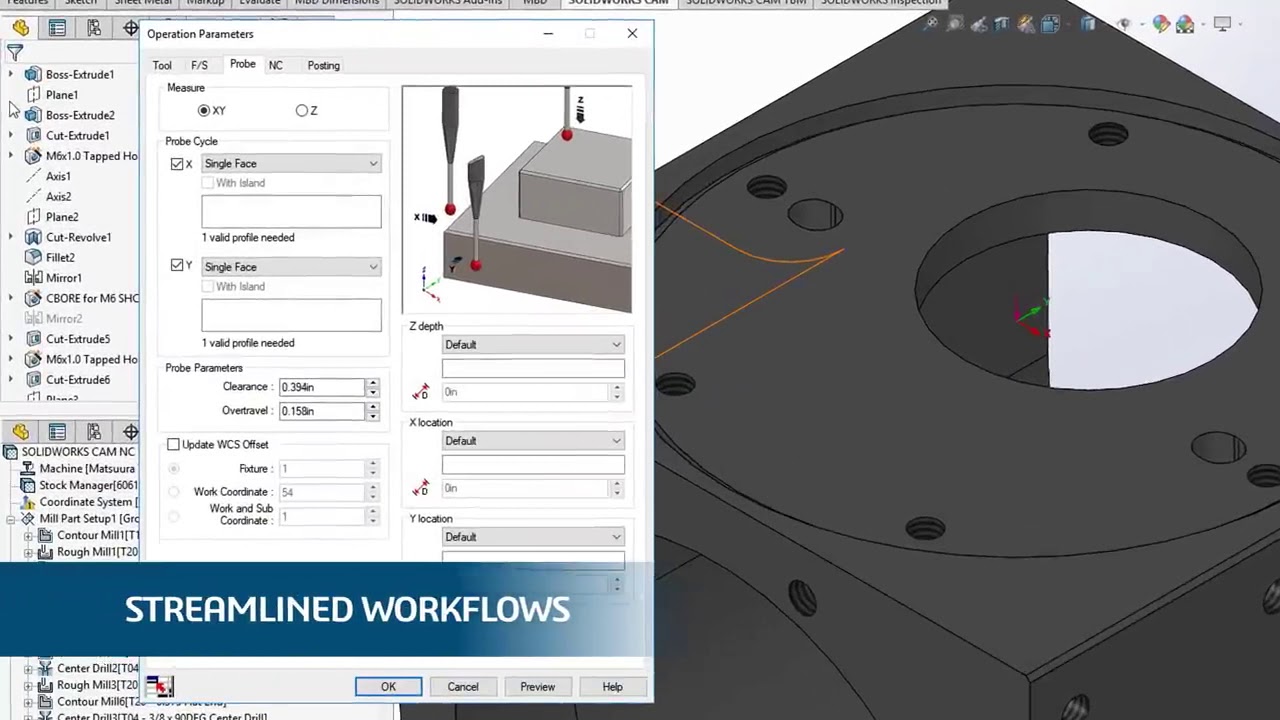Decrease the Overtravel value with down arrow
The height and width of the screenshot is (720, 1280).
373,416
